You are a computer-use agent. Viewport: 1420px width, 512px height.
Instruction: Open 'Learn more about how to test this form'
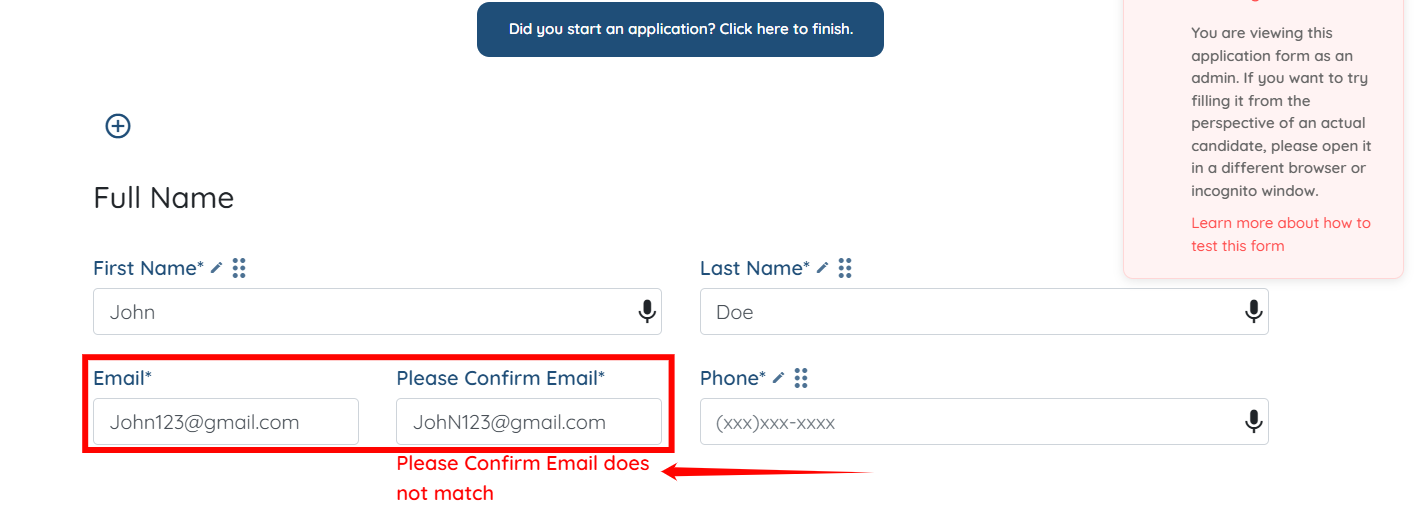(1281, 234)
